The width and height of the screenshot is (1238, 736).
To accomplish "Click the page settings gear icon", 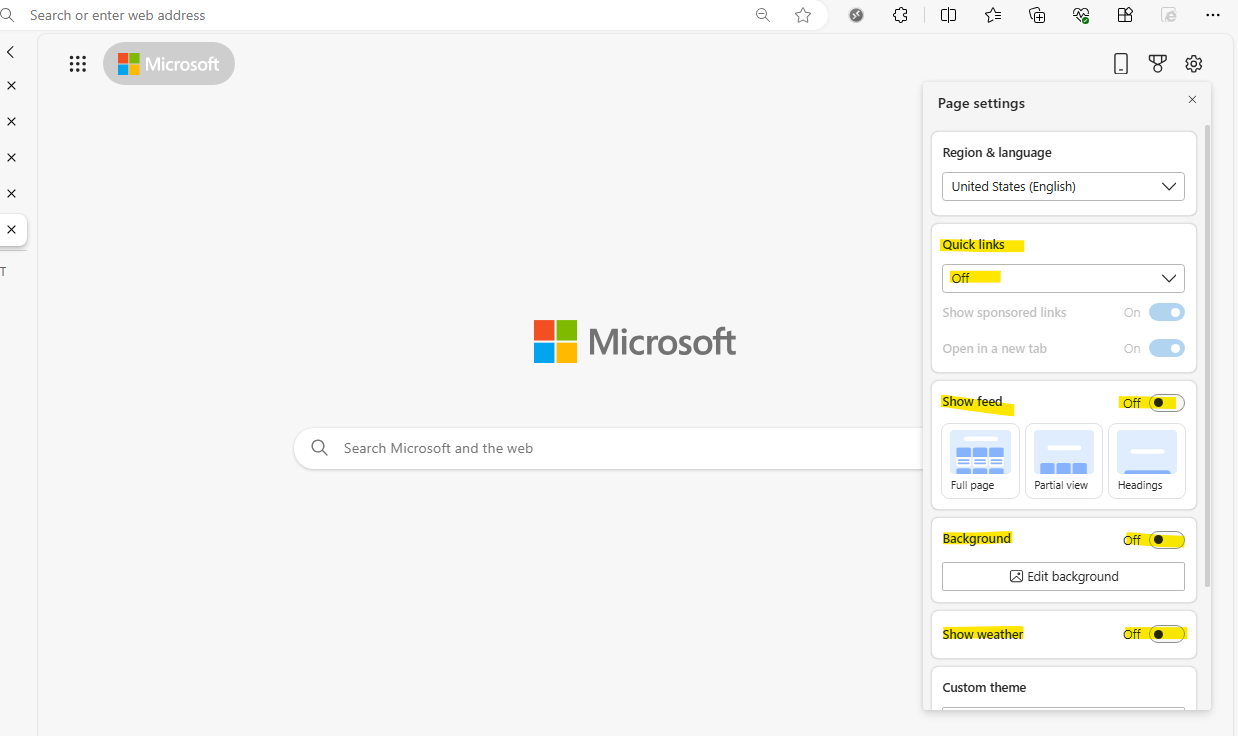I will click(x=1193, y=63).
